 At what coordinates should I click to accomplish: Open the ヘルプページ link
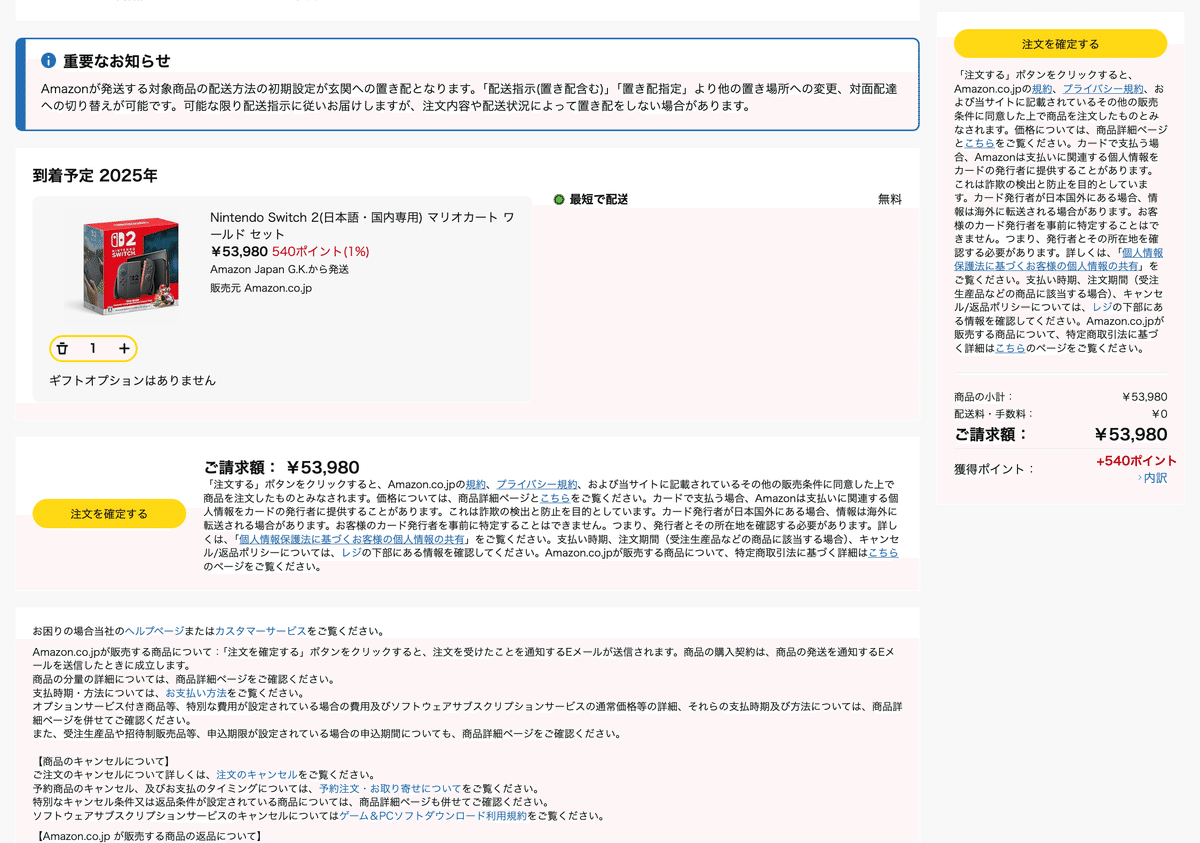click(x=155, y=631)
